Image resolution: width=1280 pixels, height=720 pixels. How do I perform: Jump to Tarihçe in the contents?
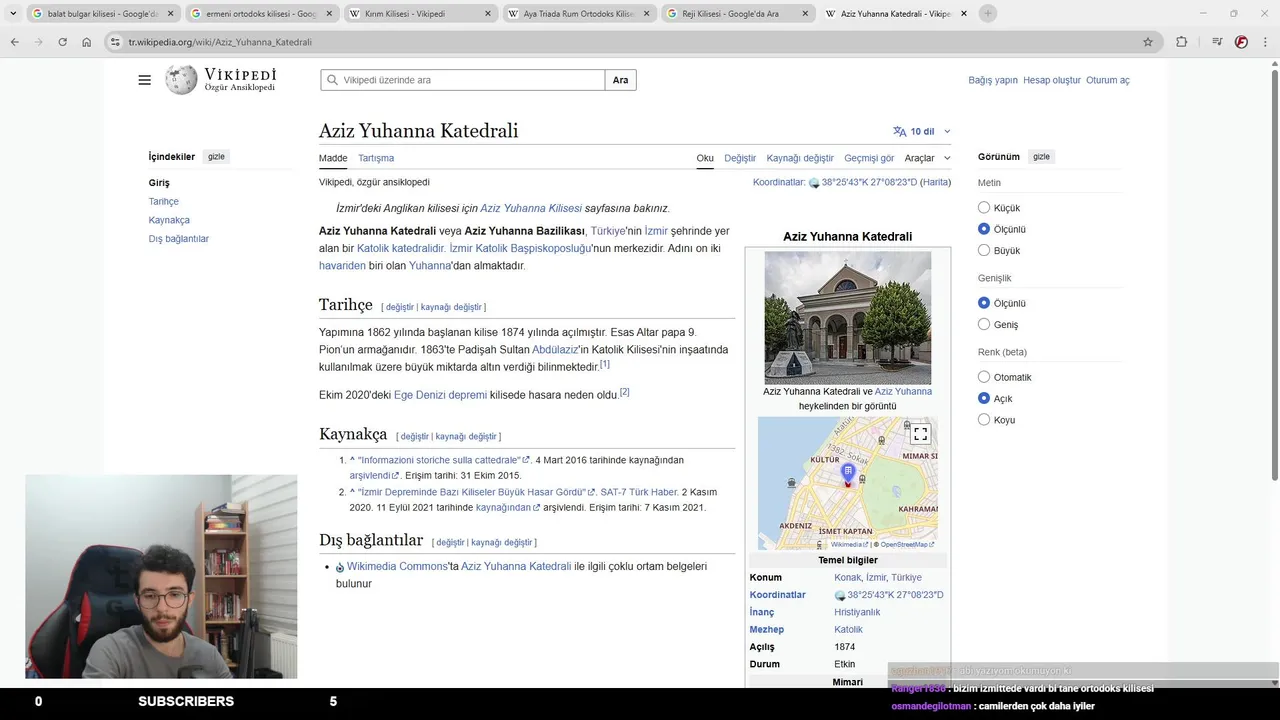click(x=164, y=201)
